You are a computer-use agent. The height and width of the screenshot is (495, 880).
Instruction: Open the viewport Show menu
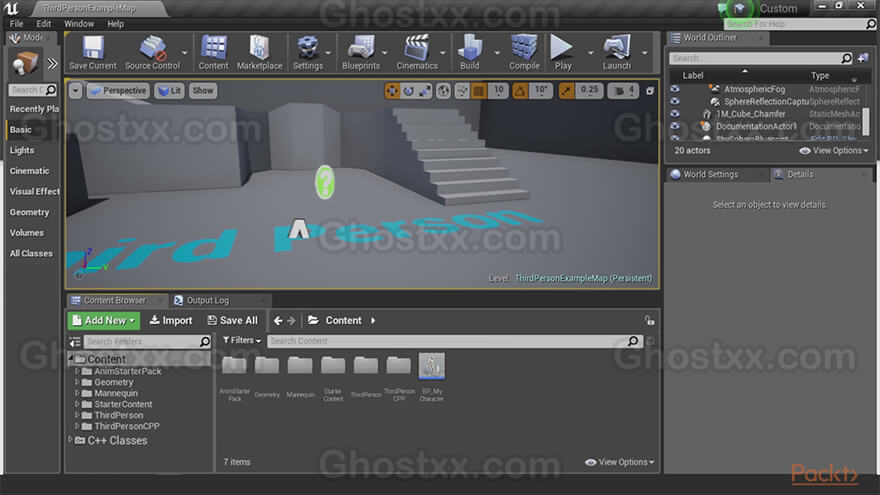pos(203,91)
